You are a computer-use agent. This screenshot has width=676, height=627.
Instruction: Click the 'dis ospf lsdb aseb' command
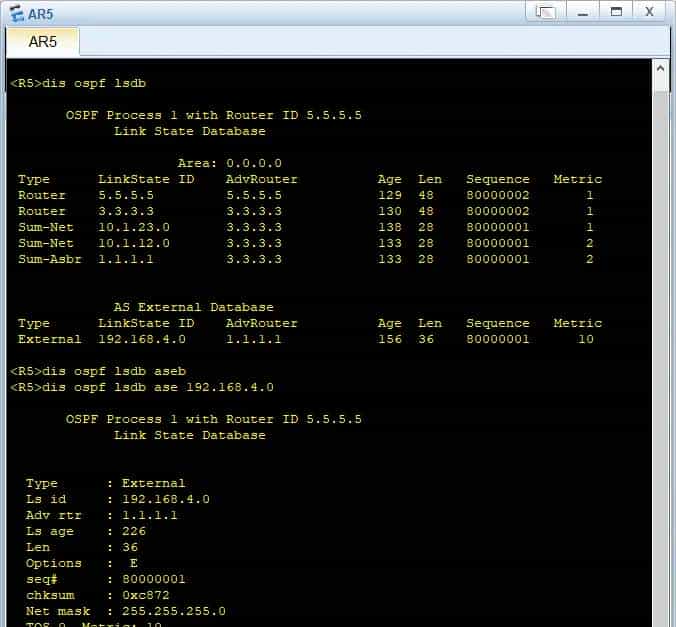[98, 371]
